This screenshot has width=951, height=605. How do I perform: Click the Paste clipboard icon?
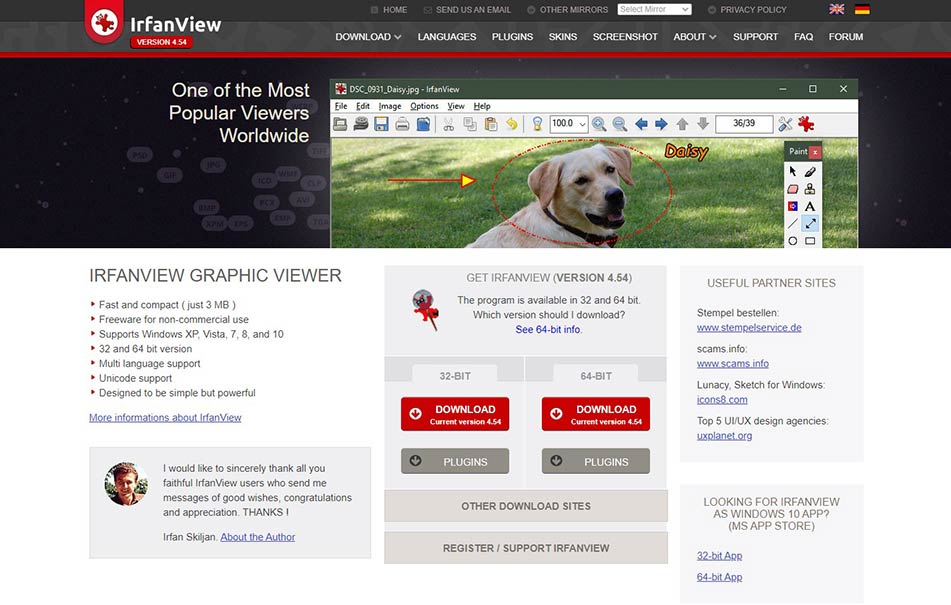pos(491,124)
